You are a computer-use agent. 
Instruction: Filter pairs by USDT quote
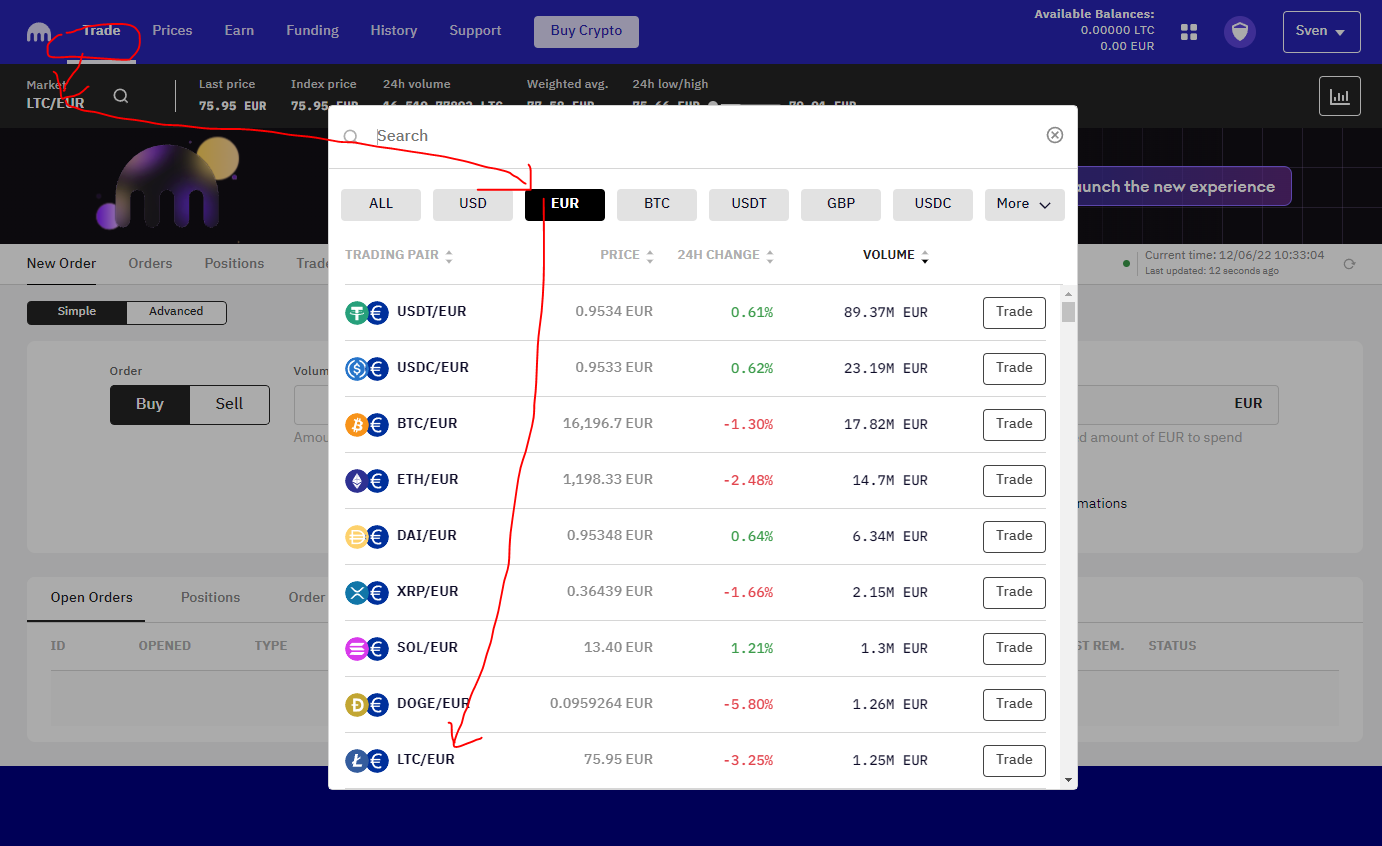tap(749, 204)
